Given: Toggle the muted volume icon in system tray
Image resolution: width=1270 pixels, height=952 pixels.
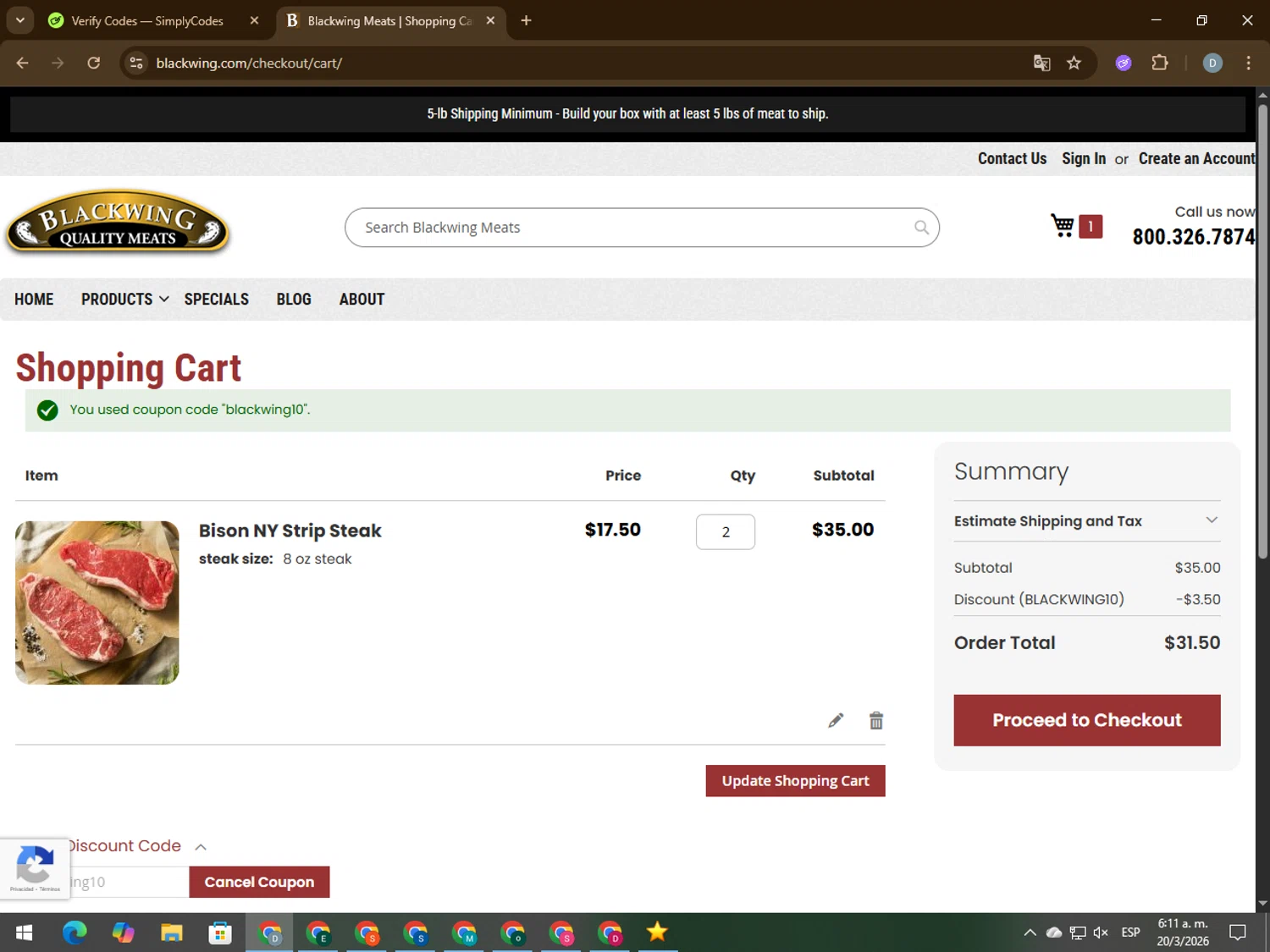Looking at the screenshot, I should (x=1101, y=933).
